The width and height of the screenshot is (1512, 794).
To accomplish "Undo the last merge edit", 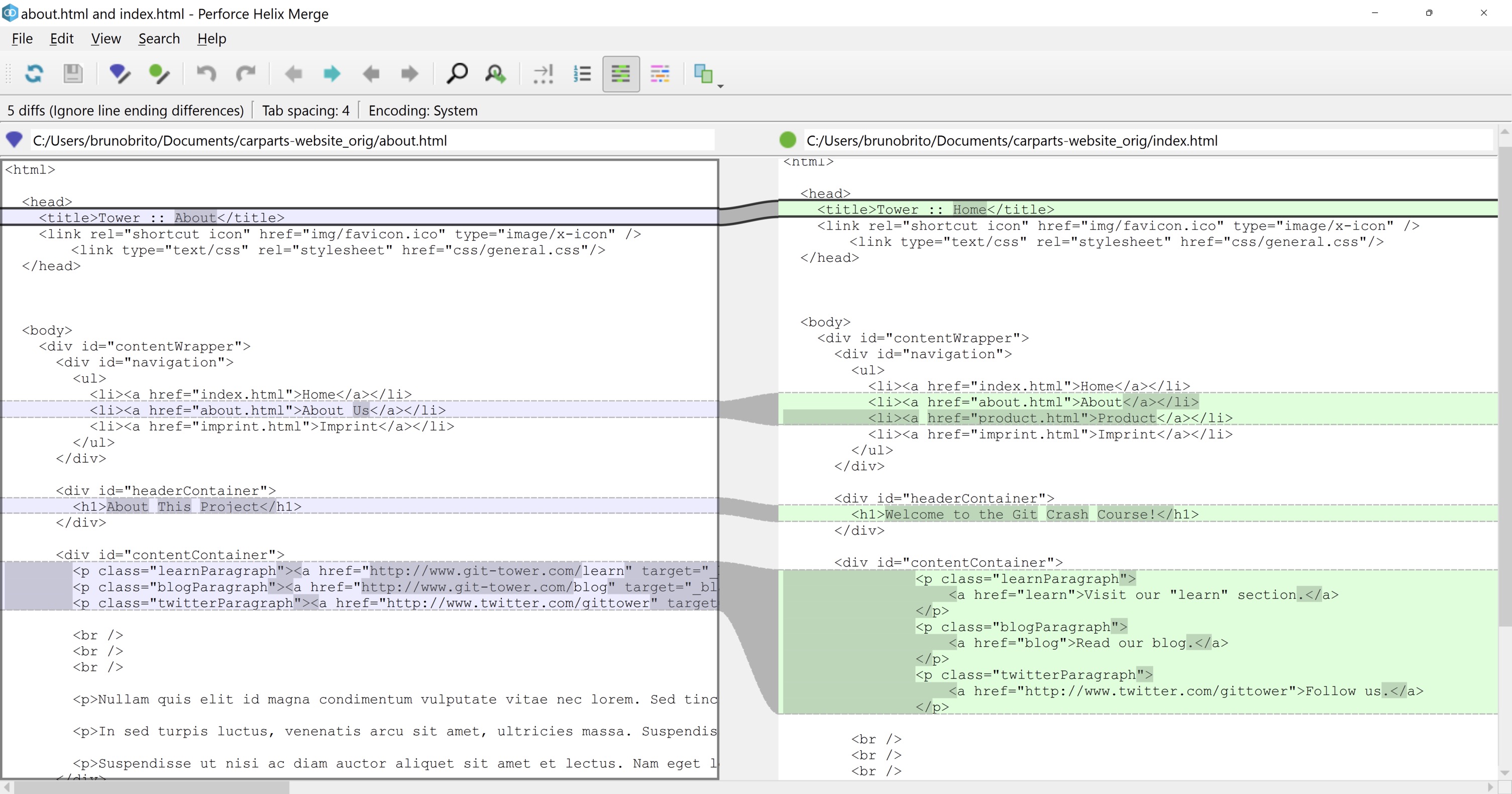I will click(x=205, y=73).
